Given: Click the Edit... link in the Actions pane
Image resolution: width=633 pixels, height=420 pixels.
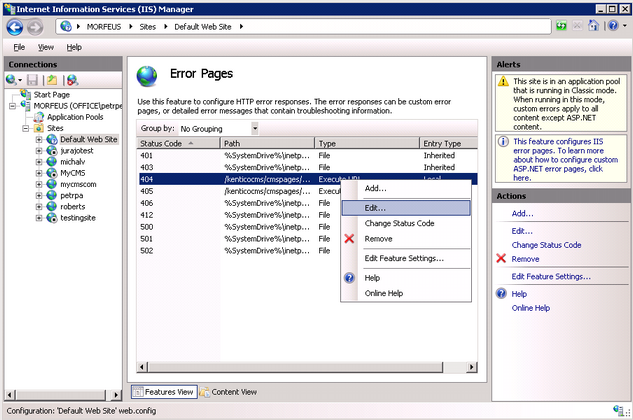Looking at the screenshot, I should tap(522, 231).
